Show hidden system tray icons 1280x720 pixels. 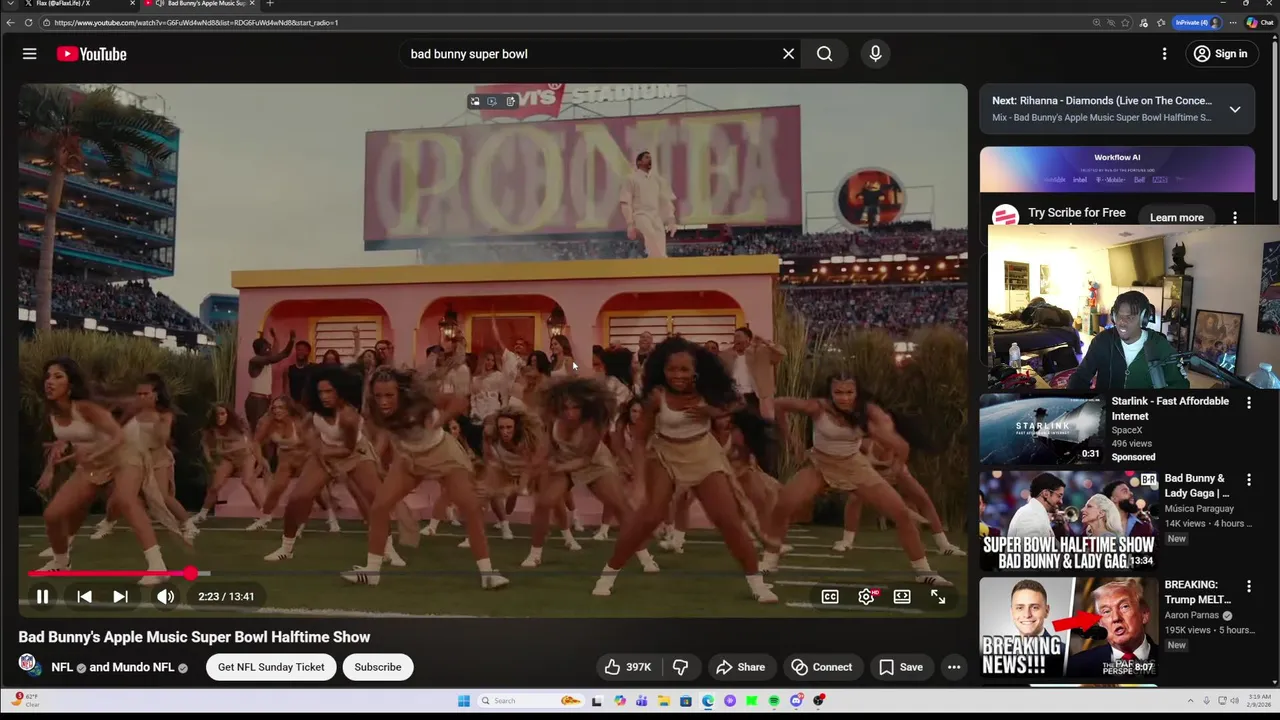(x=1191, y=701)
